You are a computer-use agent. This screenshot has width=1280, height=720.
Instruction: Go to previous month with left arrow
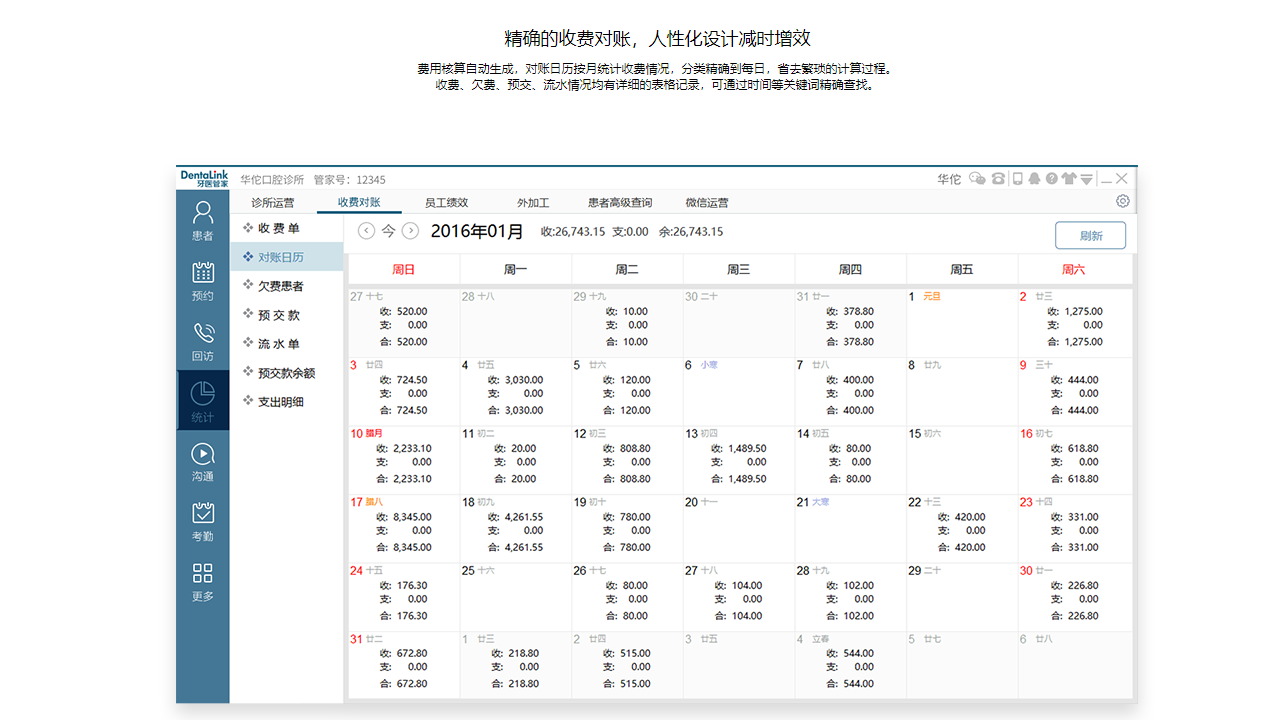pos(366,230)
